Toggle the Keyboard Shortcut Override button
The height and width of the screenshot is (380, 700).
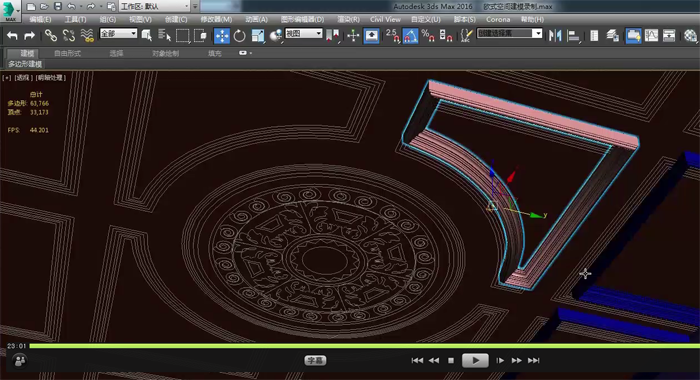pos(371,35)
